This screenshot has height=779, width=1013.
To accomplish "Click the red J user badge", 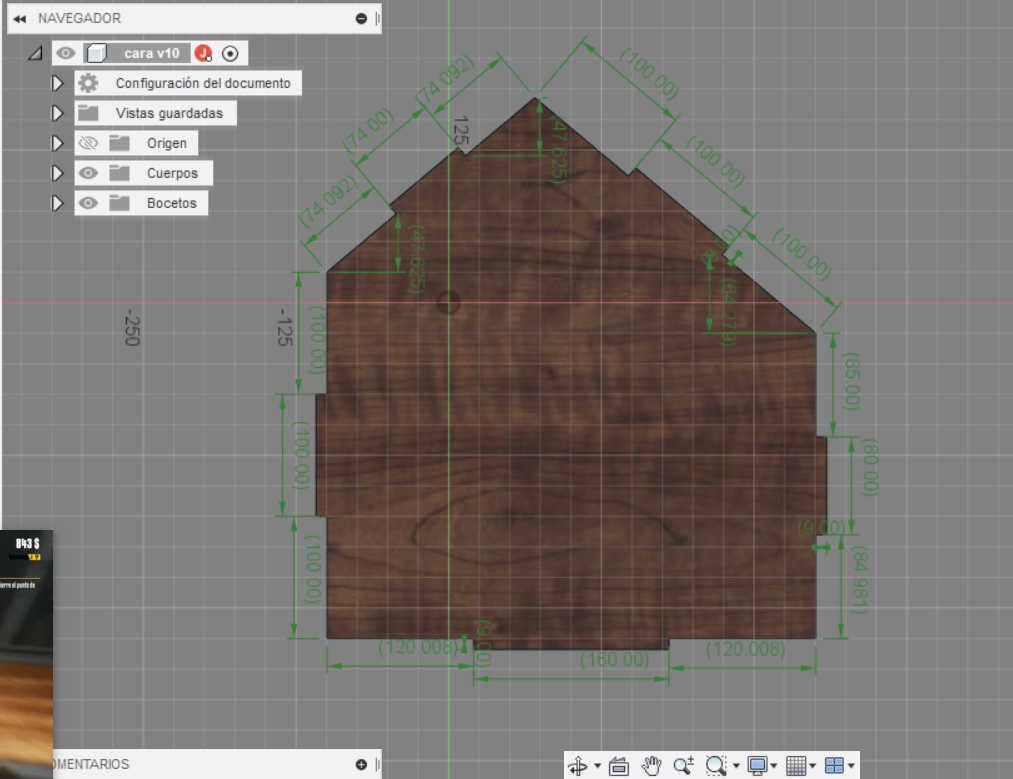I will point(204,53).
